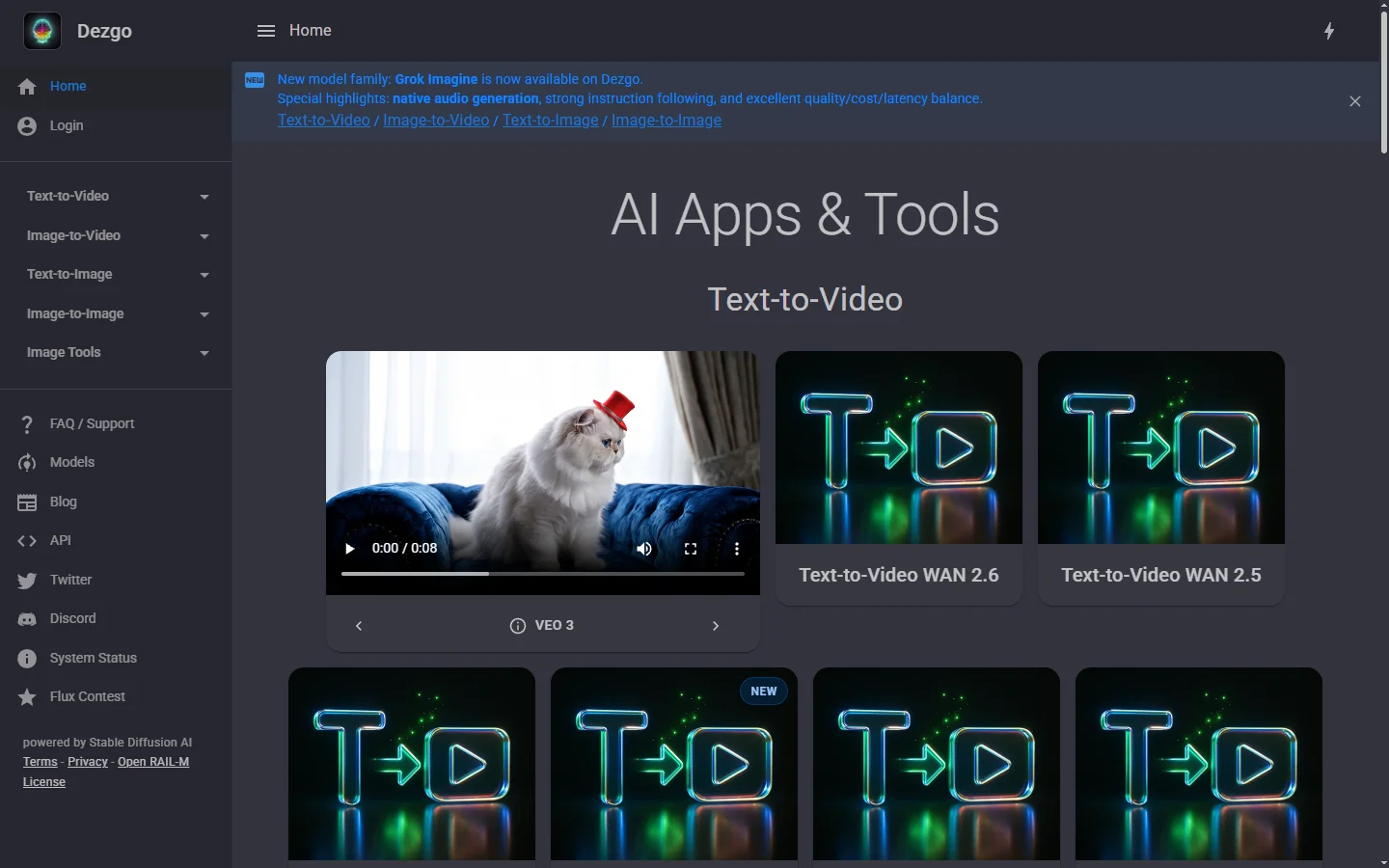Viewport: 1389px width, 868px height.
Task: Click the Blog icon in sidebar
Action: point(27,502)
